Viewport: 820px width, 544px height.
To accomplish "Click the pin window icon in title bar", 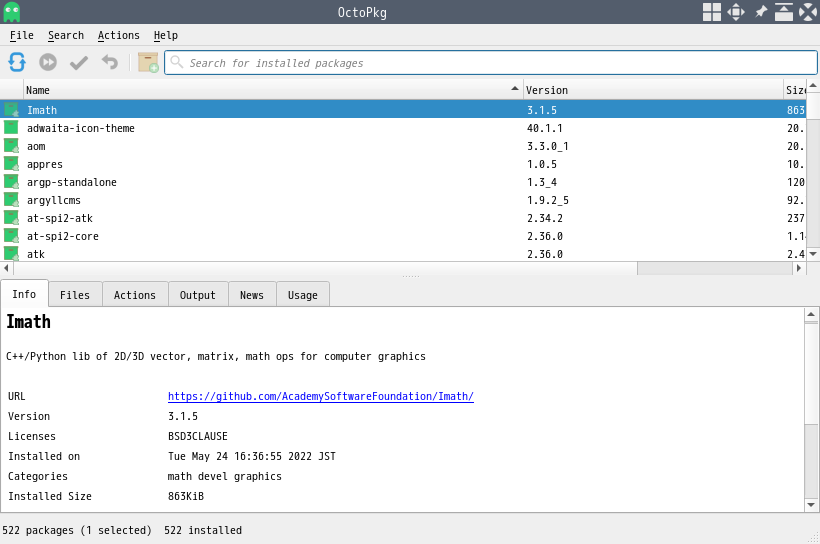I will click(x=761, y=12).
